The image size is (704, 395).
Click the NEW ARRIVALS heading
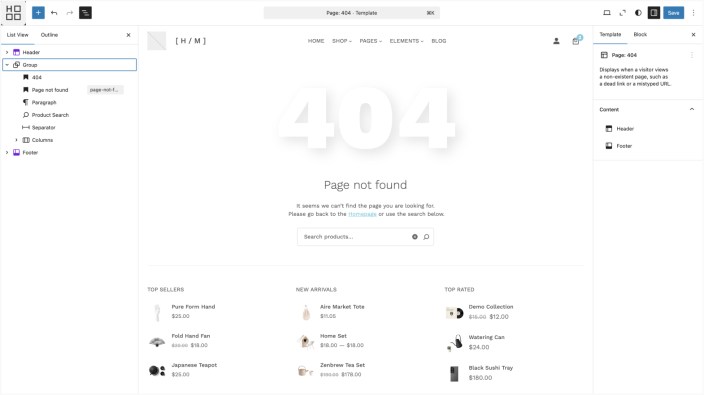point(316,290)
